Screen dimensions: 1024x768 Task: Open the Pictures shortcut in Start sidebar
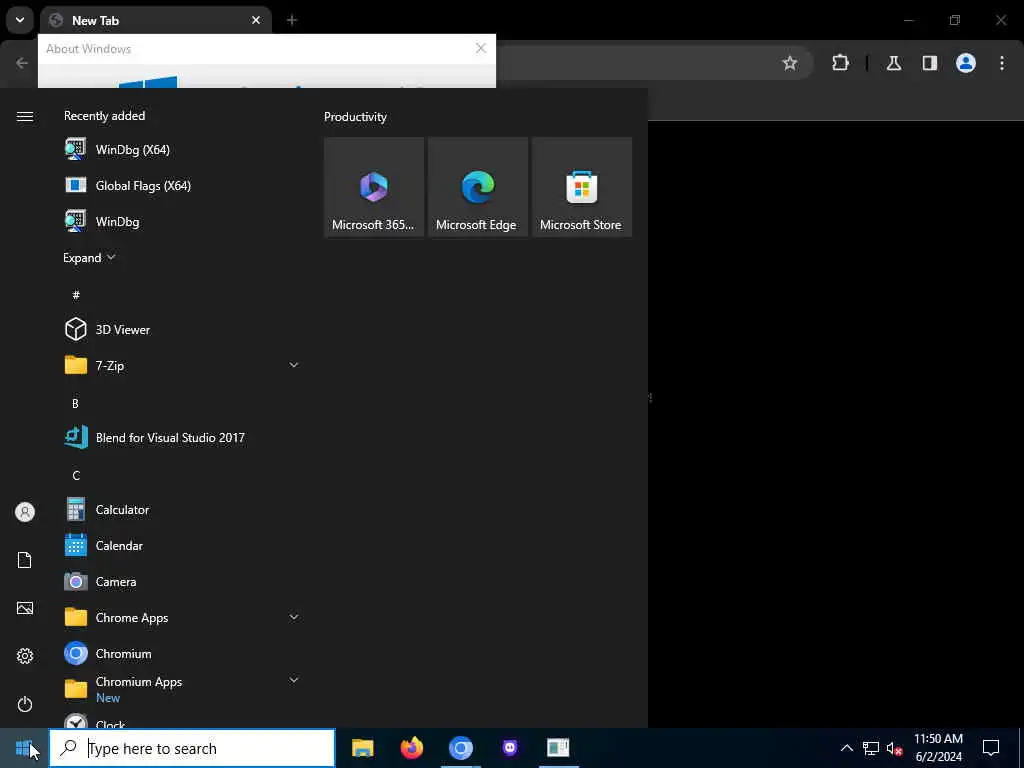point(25,608)
